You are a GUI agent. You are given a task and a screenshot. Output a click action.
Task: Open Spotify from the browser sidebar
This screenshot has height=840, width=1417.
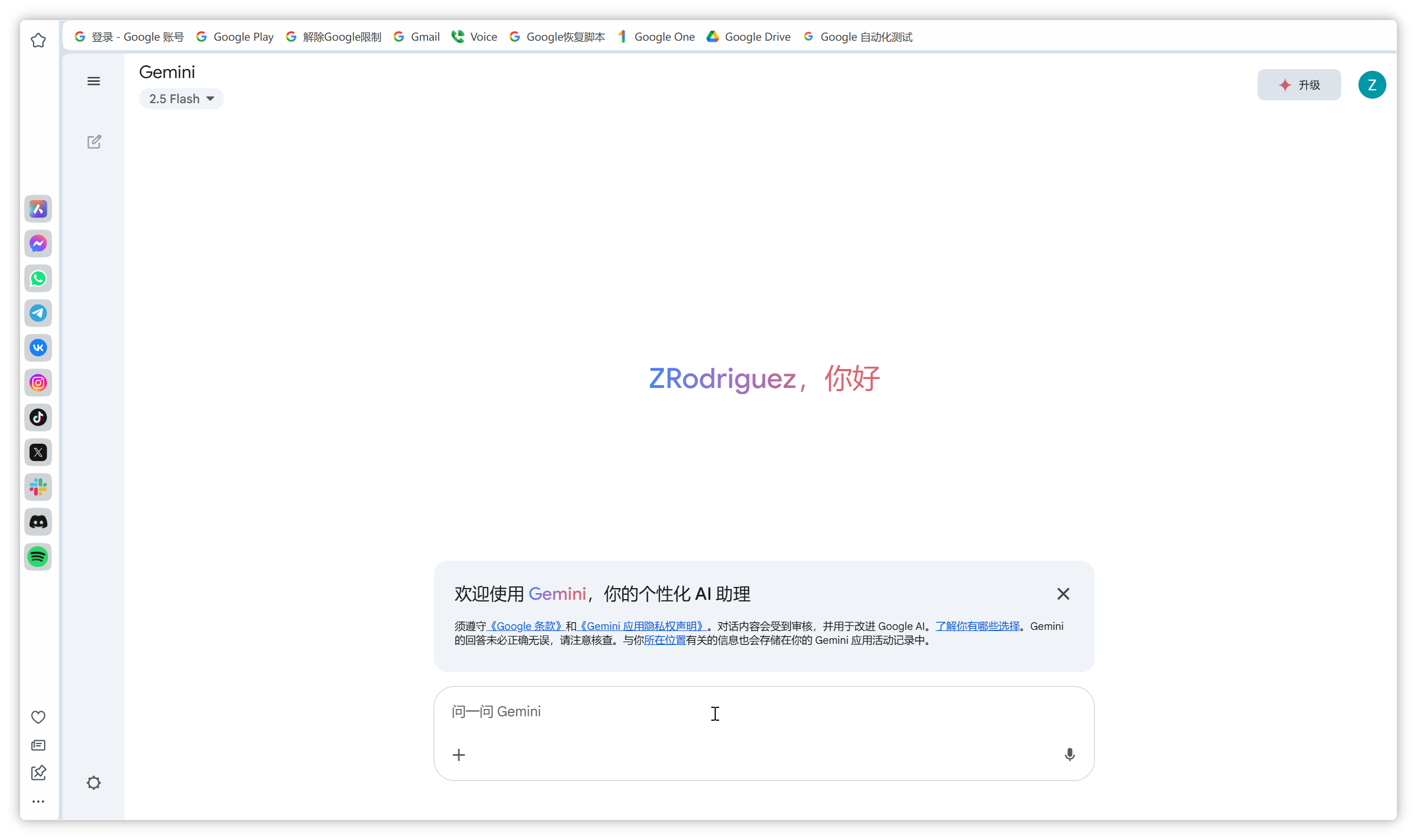click(38, 557)
